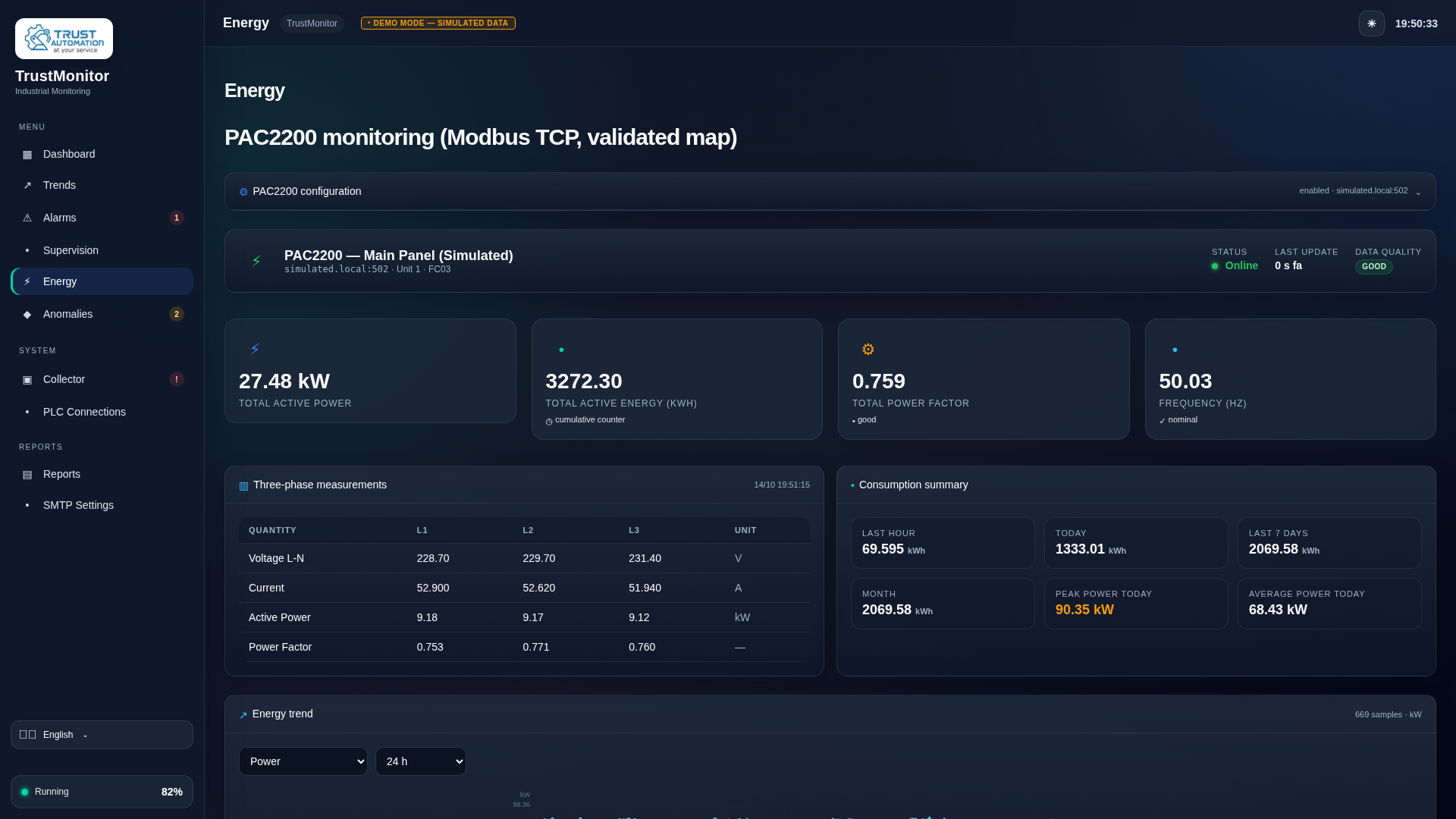The width and height of the screenshot is (1456, 819).
Task: Click the Alarms warning triangle icon
Action: 27,218
